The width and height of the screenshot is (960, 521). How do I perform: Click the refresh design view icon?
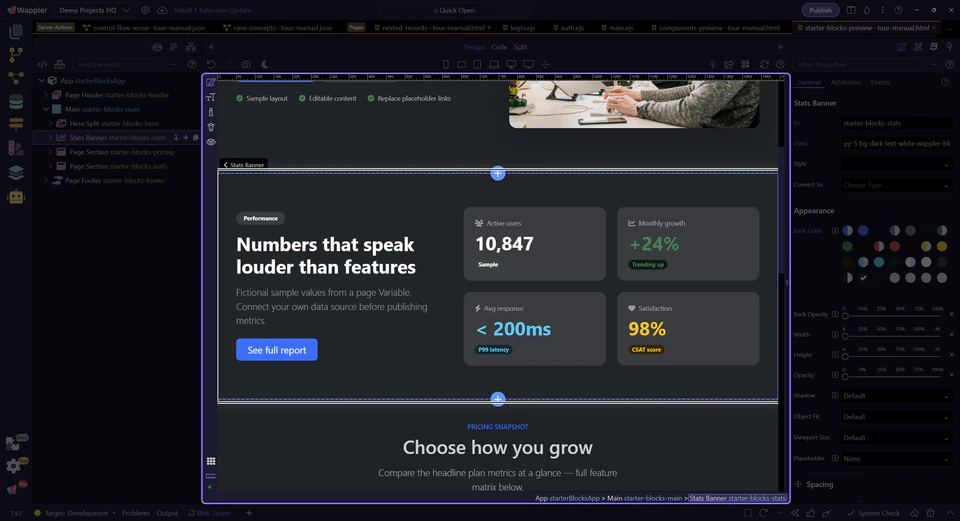pos(764,64)
